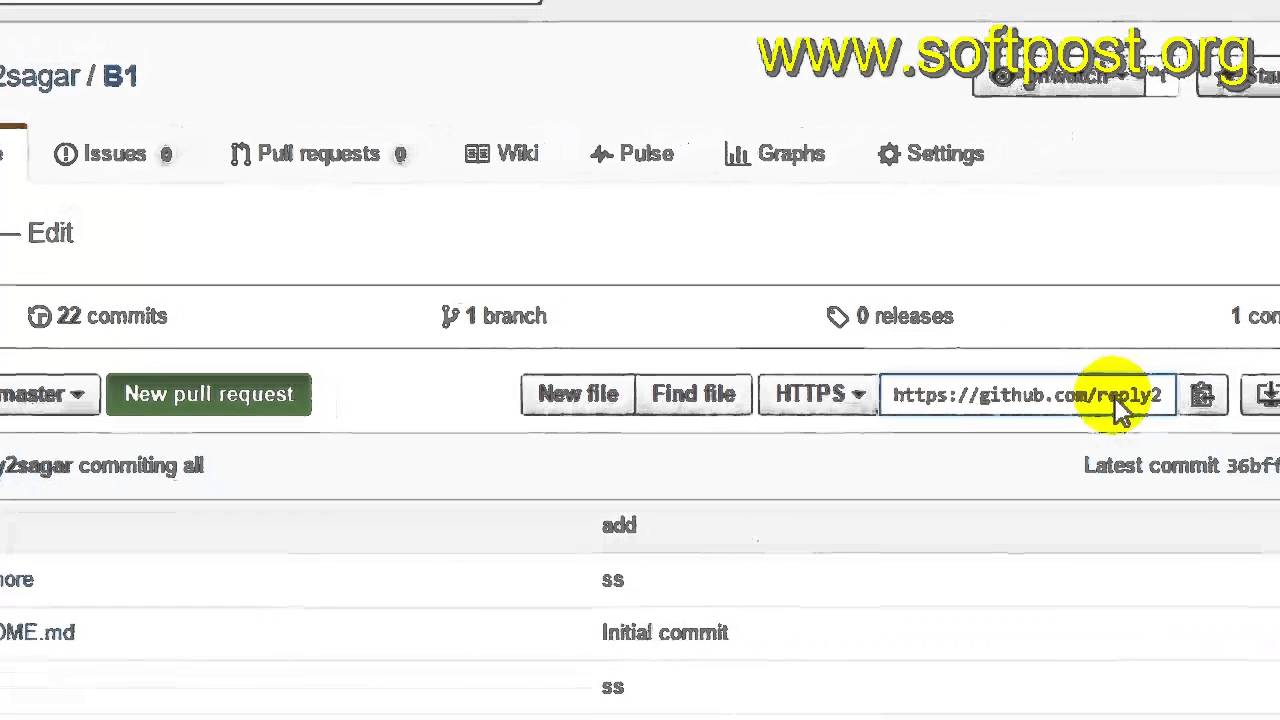Click the Graphs bar chart icon
1280x720 pixels.
coord(737,154)
